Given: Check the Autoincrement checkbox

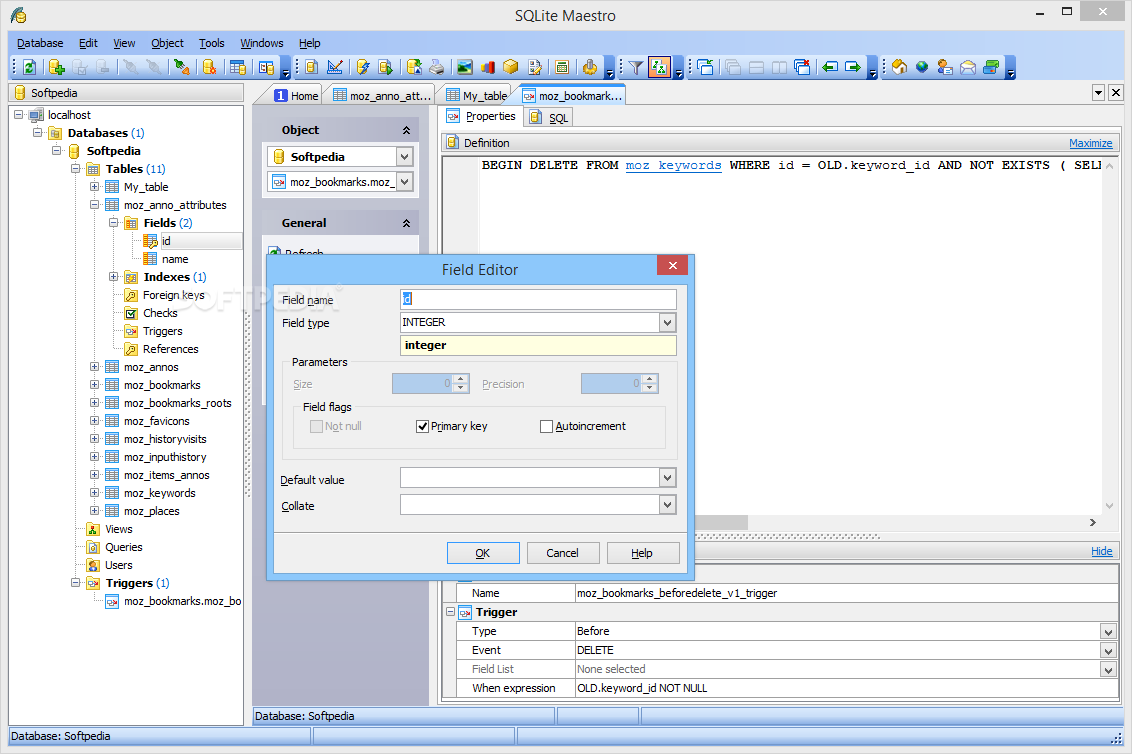Looking at the screenshot, I should [x=547, y=426].
